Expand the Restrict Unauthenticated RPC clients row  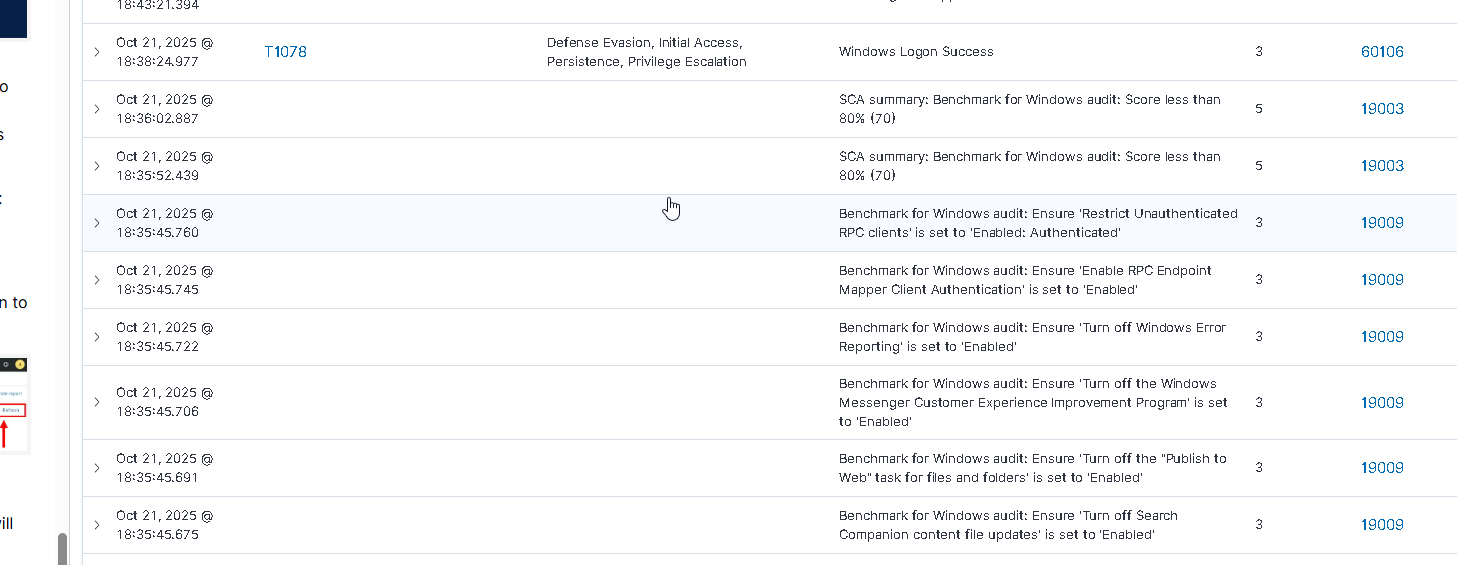coord(97,223)
